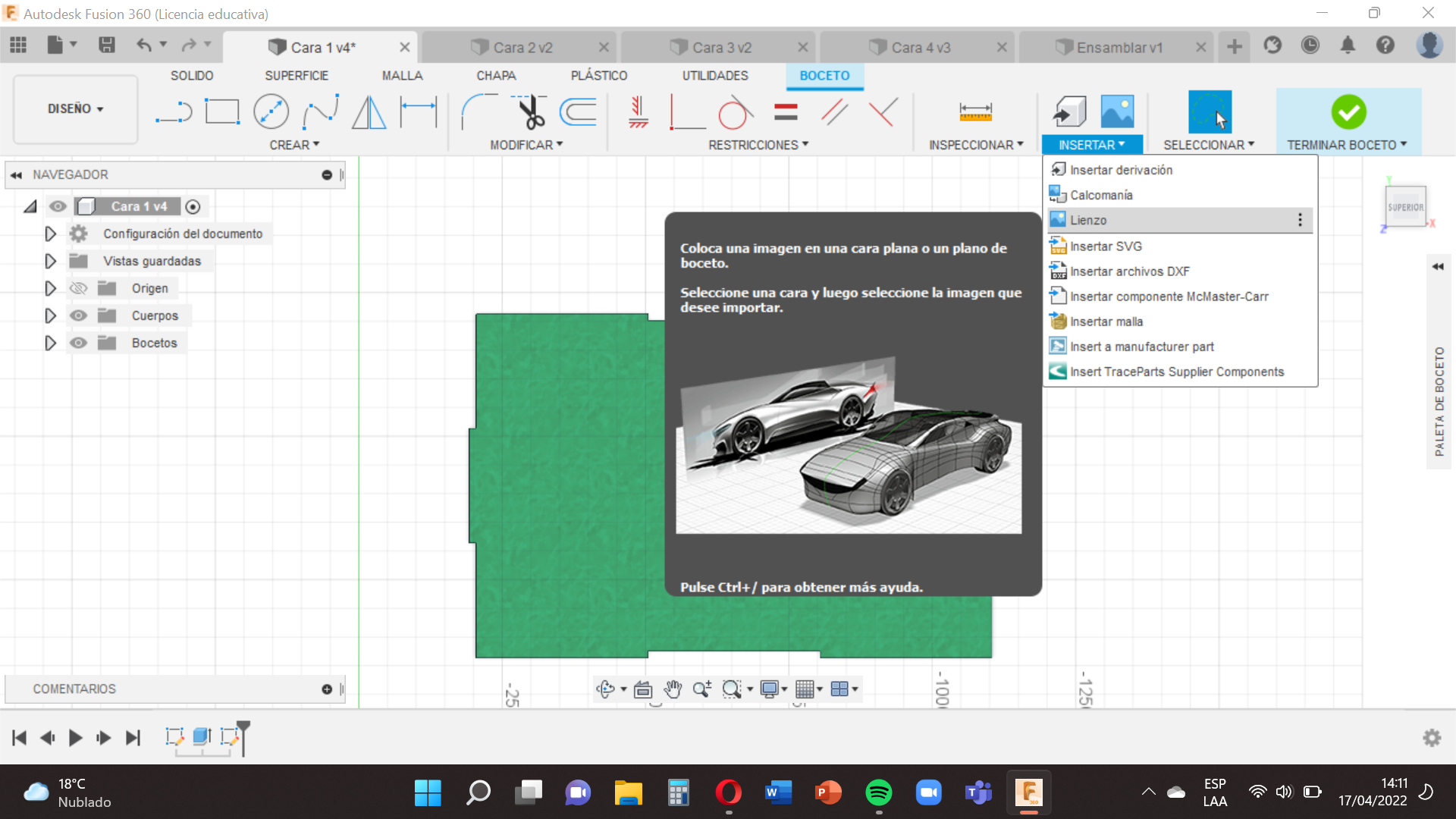The image size is (1456, 819).
Task: Apply Horizontal/Vertical constraint
Action: (638, 112)
